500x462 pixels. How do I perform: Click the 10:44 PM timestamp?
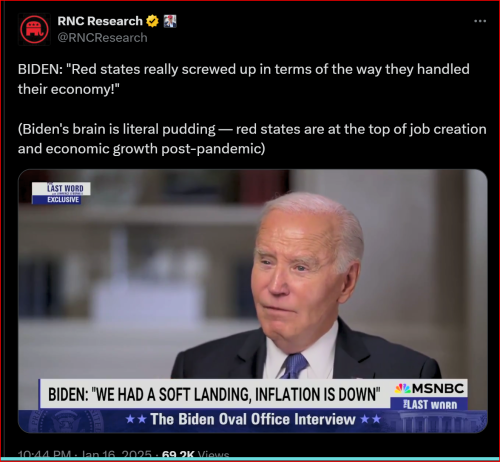[44, 454]
